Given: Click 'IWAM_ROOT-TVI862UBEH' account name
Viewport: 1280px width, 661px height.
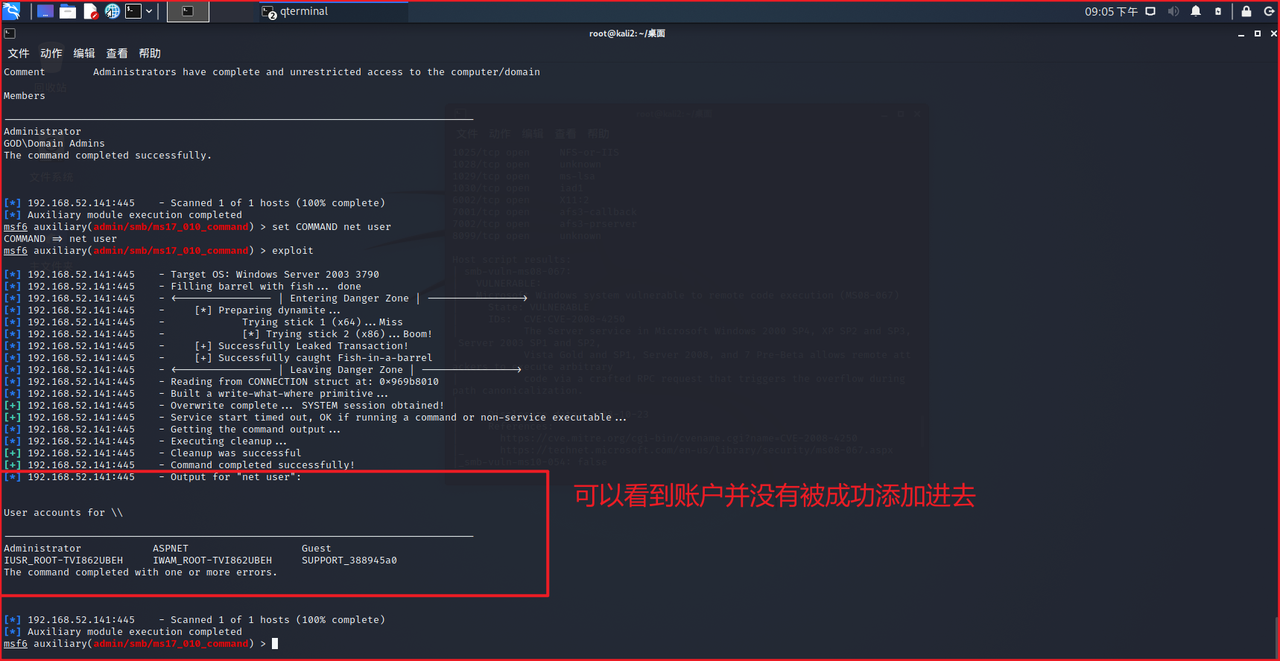Looking at the screenshot, I should [x=212, y=560].
